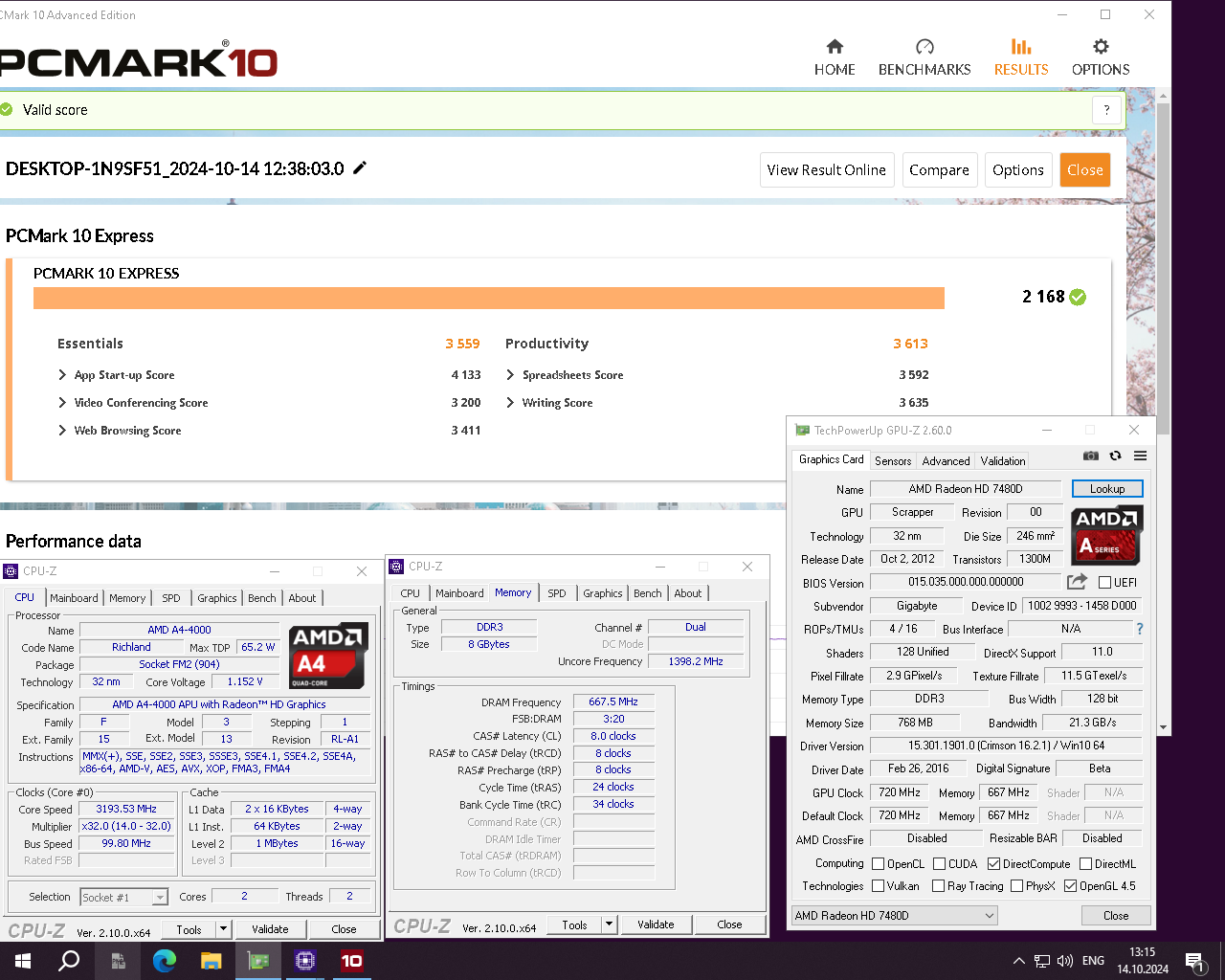Toggle CUDA checkbox
This screenshot has width=1225, height=980.
939,863
